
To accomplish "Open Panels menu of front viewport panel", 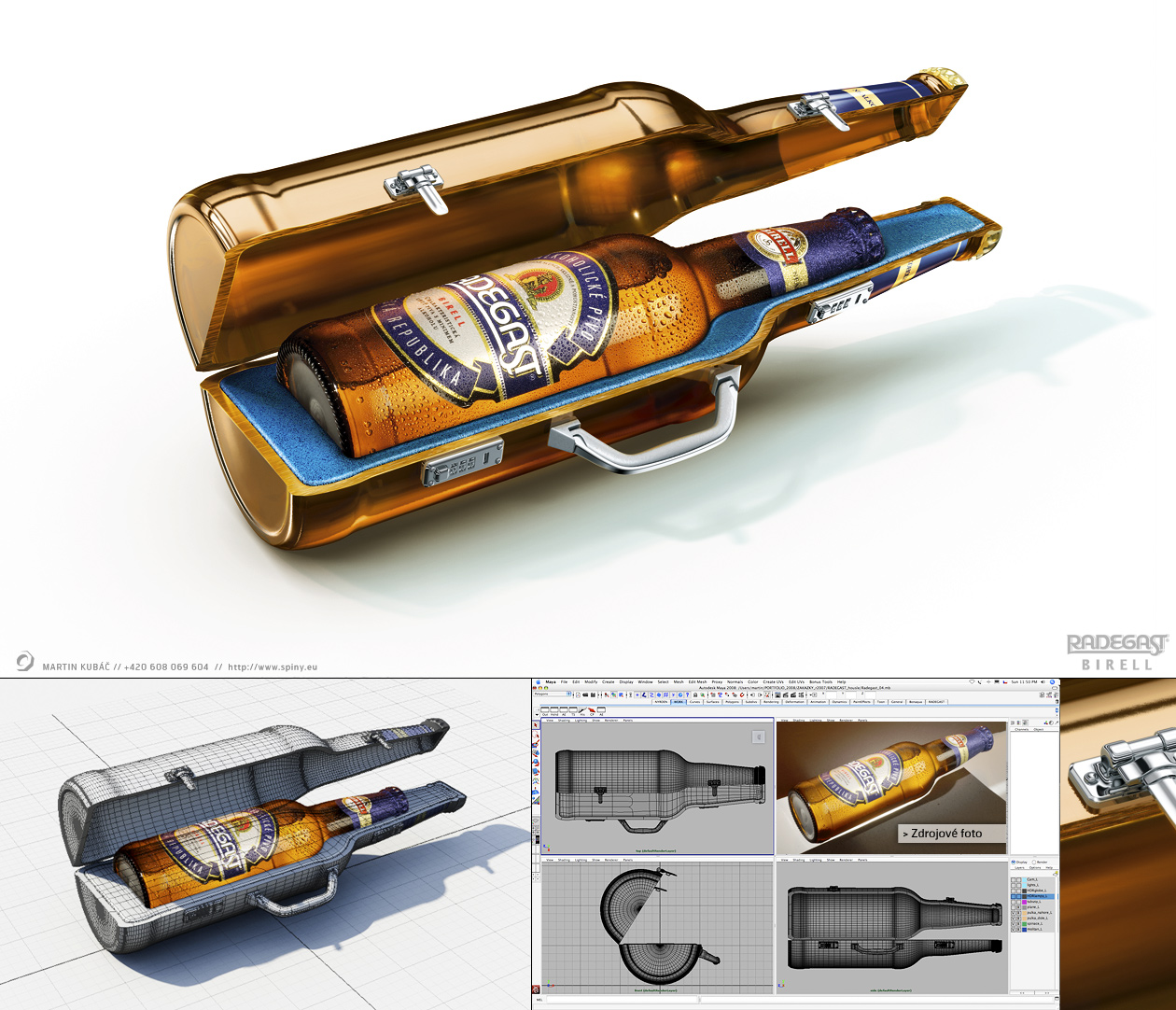I will tap(628, 860).
